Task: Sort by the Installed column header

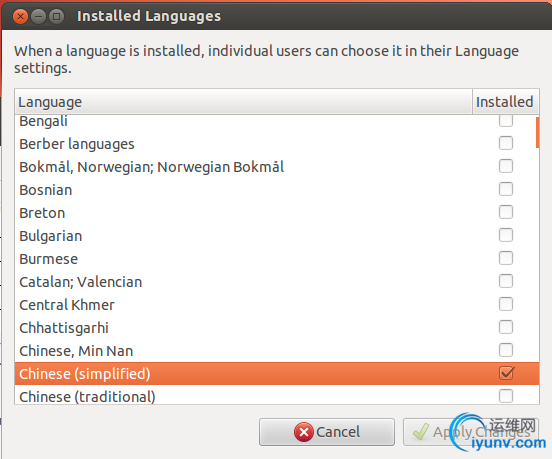Action: point(506,102)
